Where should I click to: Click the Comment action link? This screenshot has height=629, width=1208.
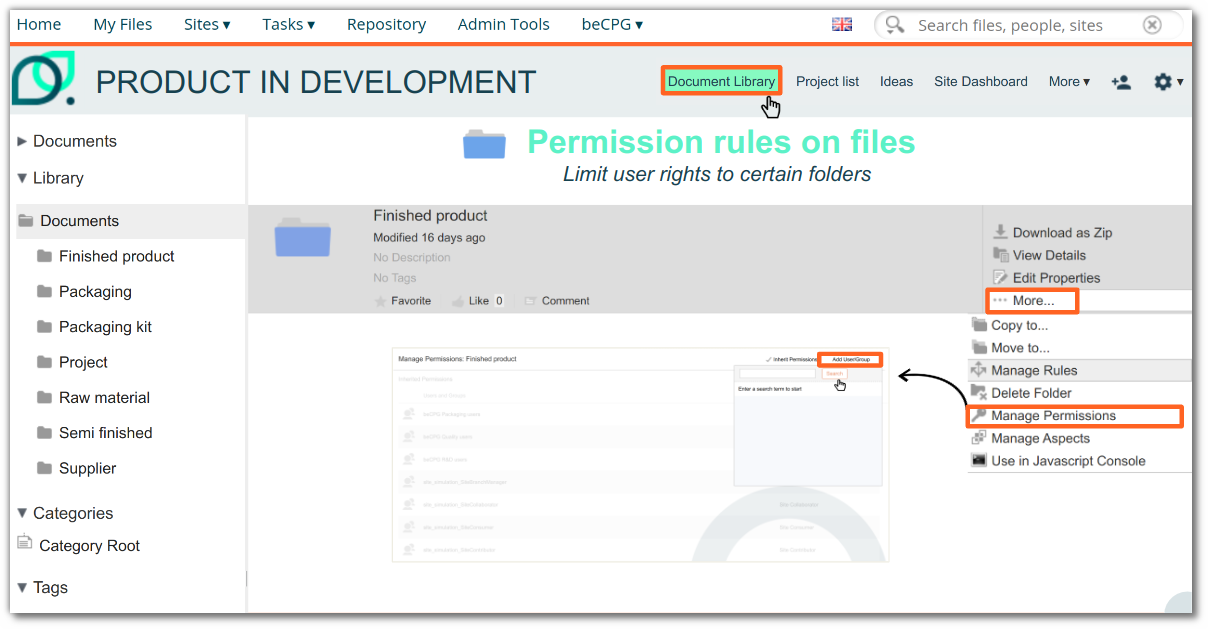click(x=565, y=301)
